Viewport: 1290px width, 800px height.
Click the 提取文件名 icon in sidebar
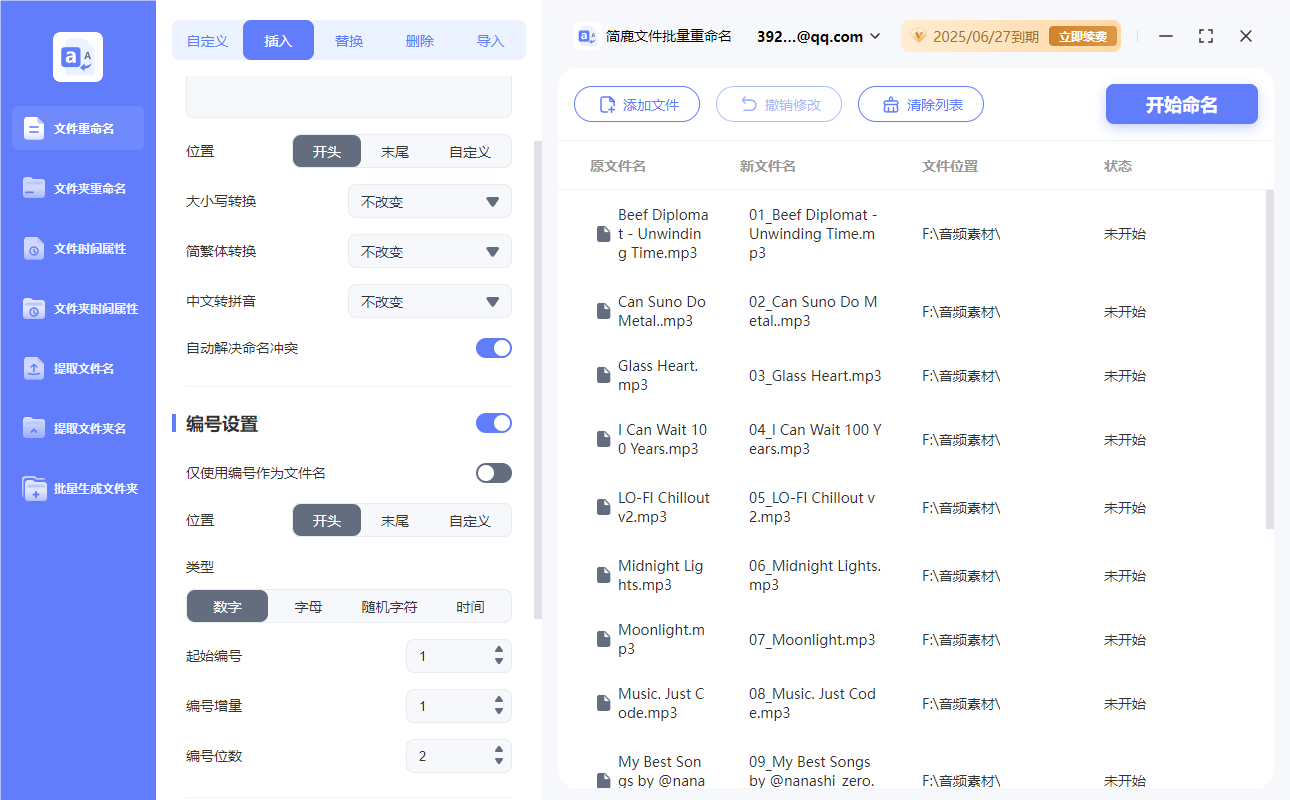35,369
